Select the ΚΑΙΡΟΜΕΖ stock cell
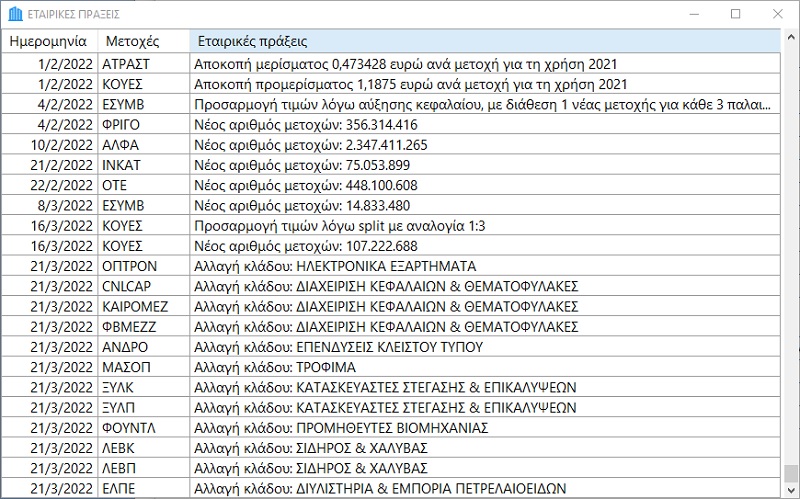800x499 pixels. [x=143, y=307]
